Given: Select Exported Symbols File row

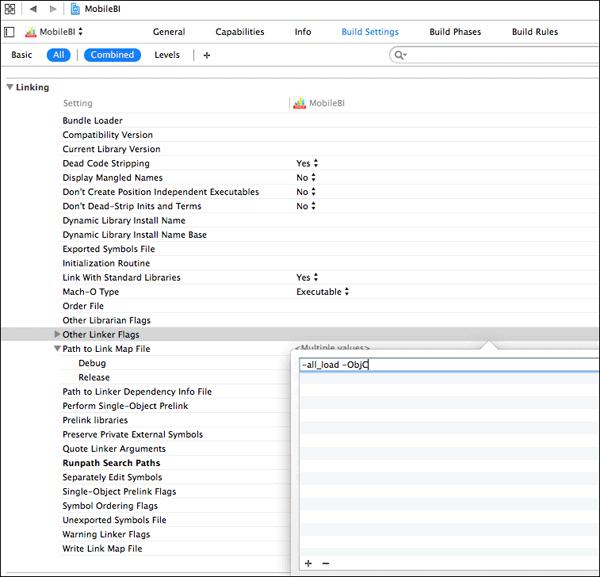Looking at the screenshot, I should (109, 249).
